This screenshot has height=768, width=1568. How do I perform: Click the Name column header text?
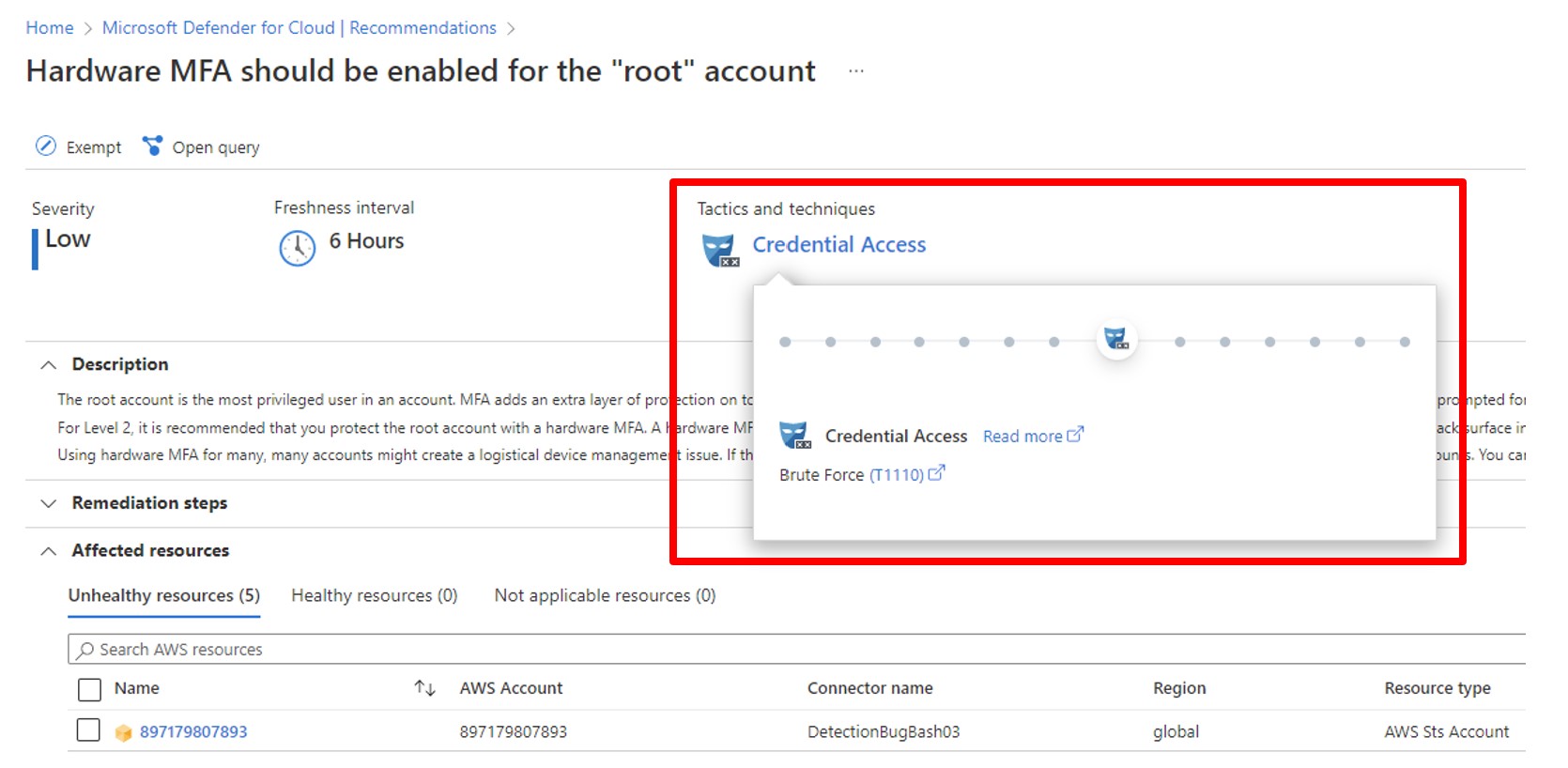point(136,688)
